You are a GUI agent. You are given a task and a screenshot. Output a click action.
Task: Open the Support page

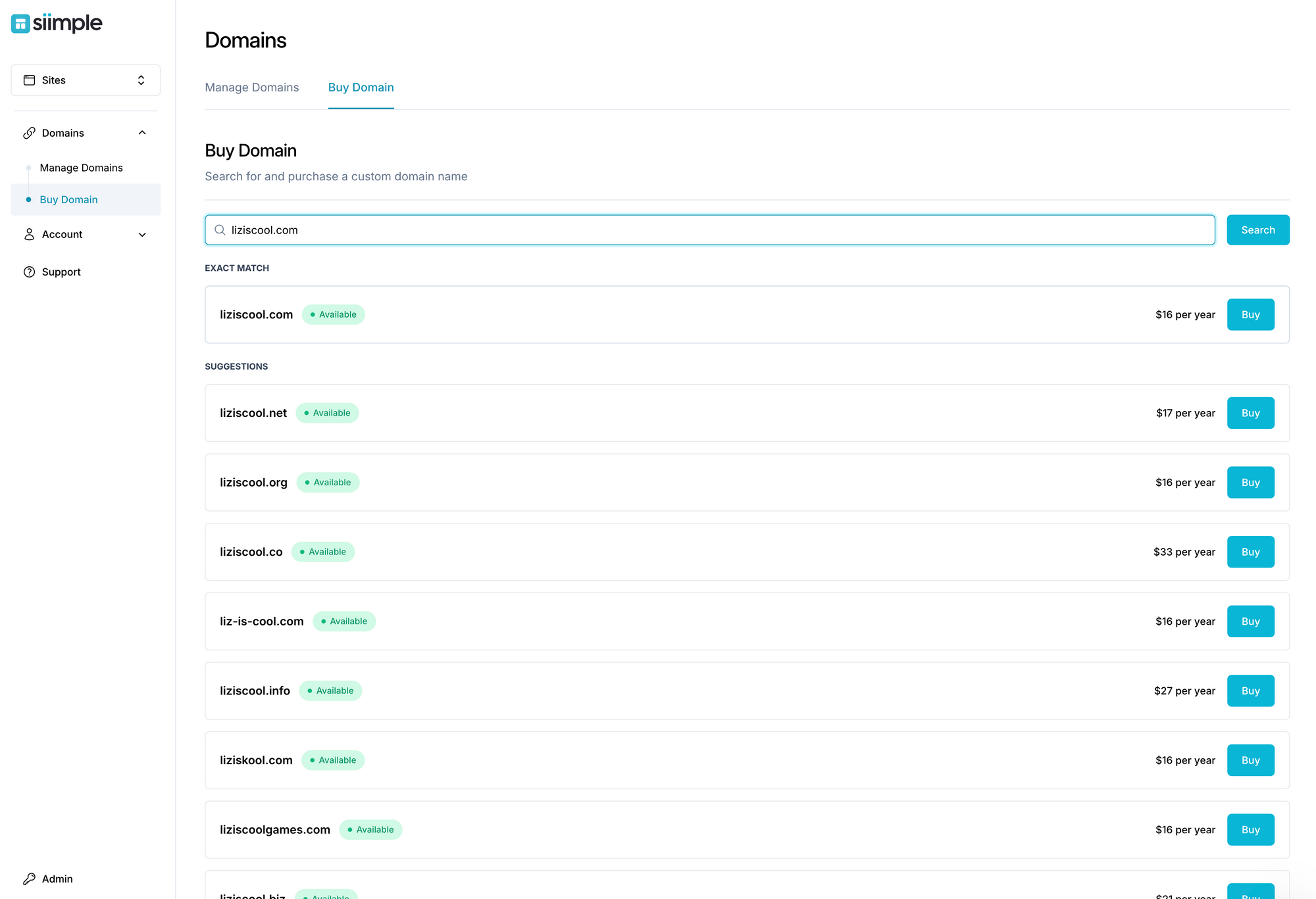[x=61, y=272]
